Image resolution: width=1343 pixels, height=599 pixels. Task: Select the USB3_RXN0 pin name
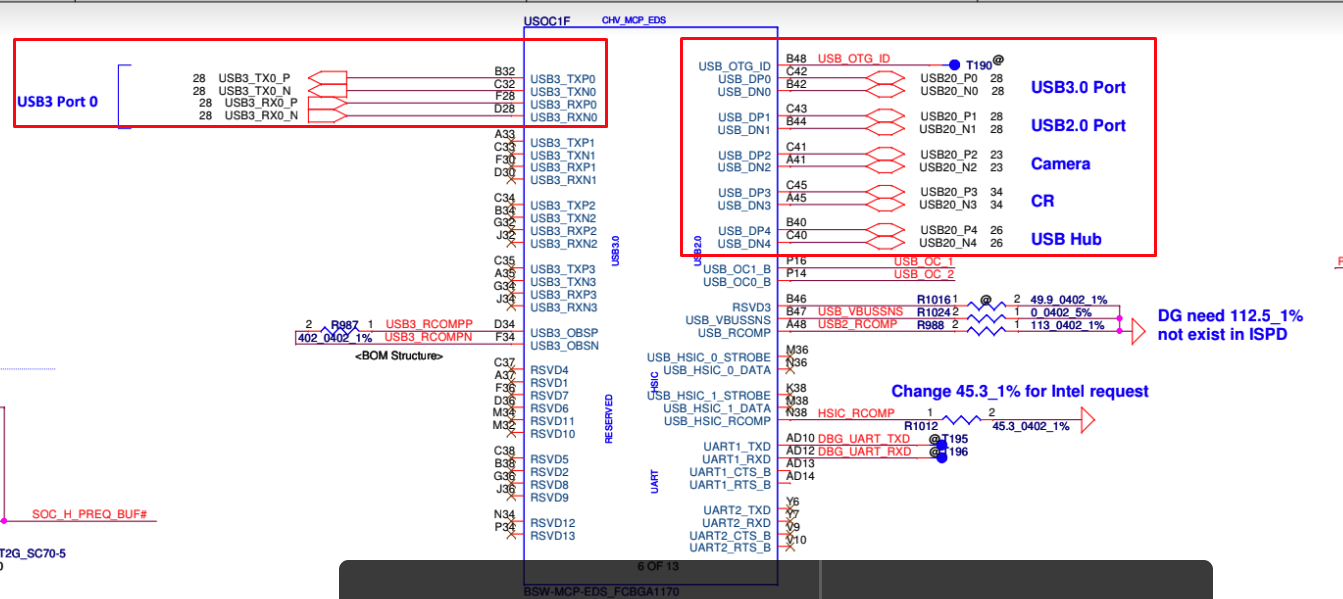(563, 118)
